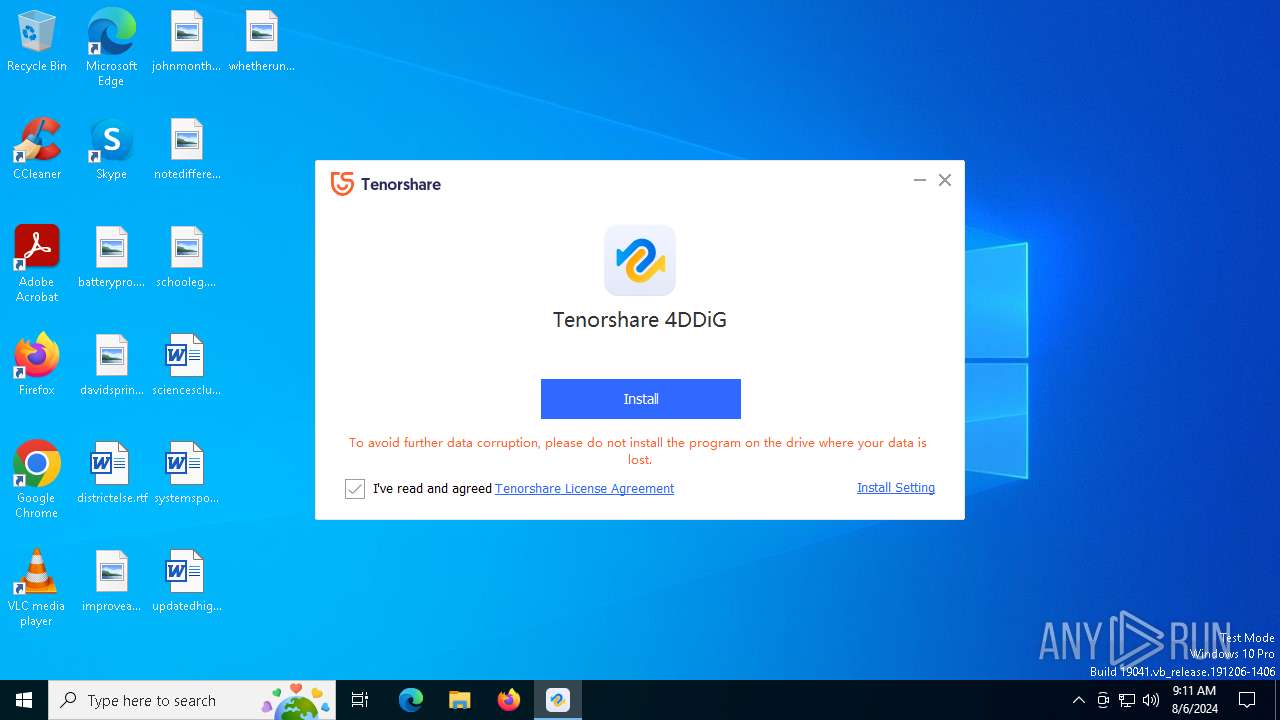The width and height of the screenshot is (1280, 720).
Task: Click the network status tray icon
Action: [x=1127, y=700]
